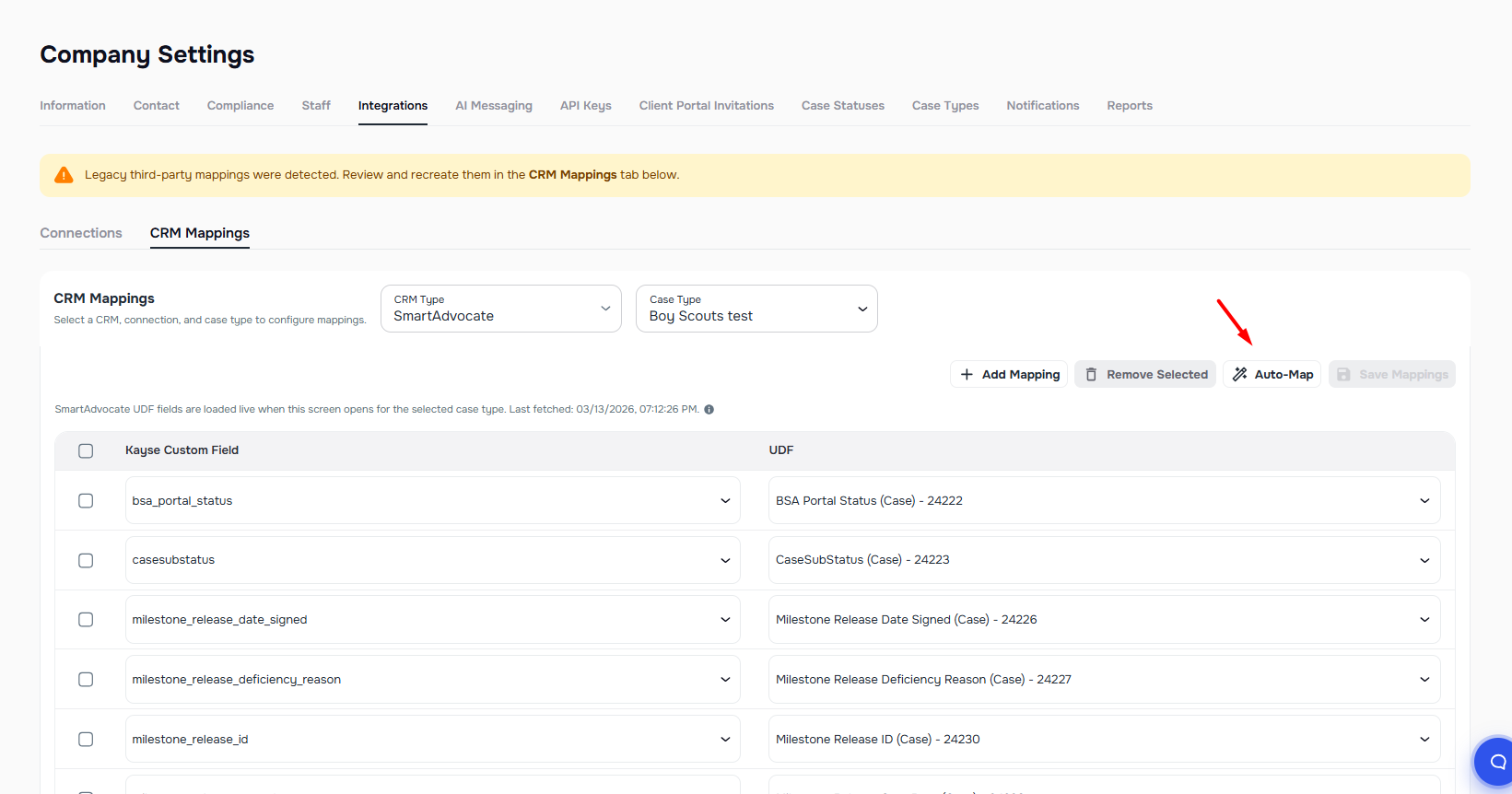This screenshot has height=794, width=1512.
Task: Tick the milestone_release_id row checkbox
Action: [86, 739]
